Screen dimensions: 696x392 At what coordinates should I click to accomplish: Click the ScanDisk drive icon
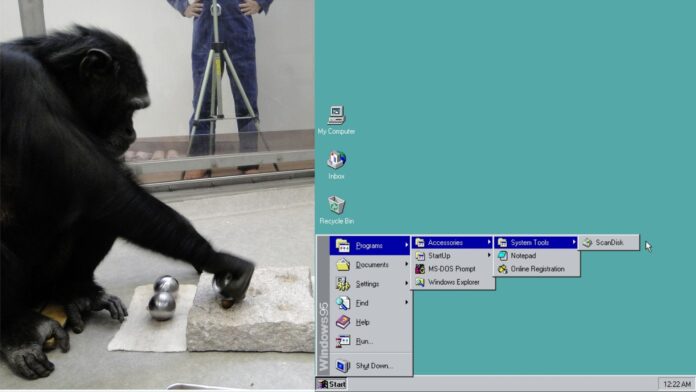click(x=587, y=242)
